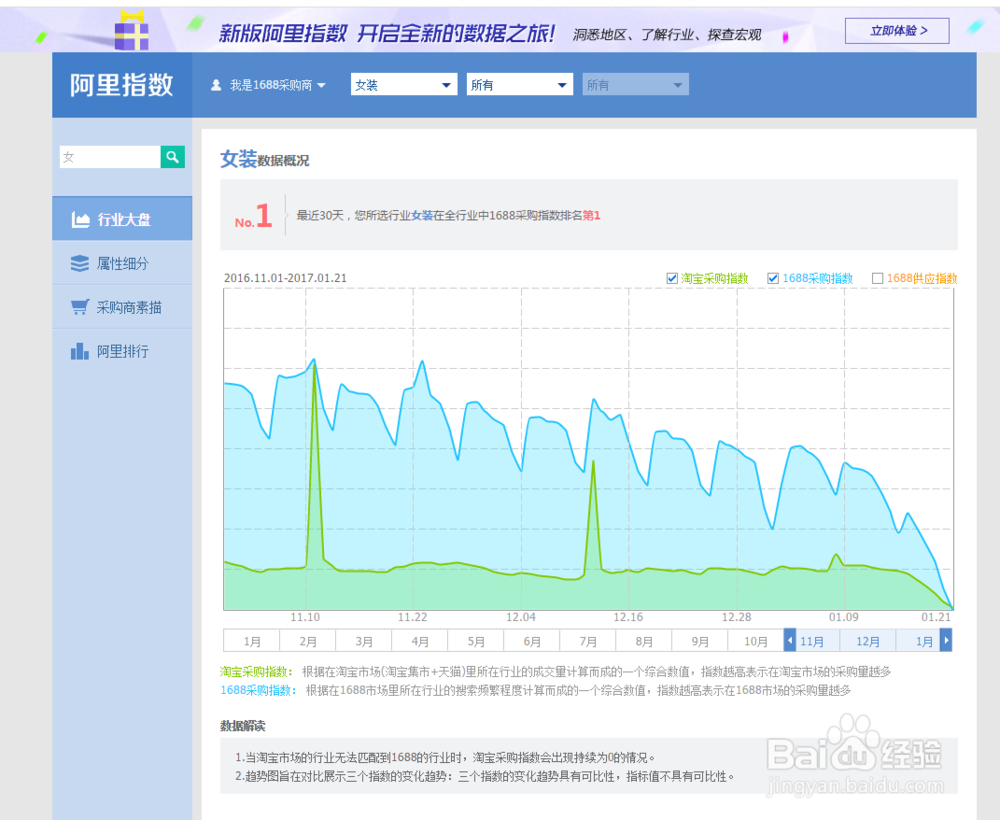Screen dimensions: 1000x820
Task: Select the 6月 month tab
Action: click(532, 641)
